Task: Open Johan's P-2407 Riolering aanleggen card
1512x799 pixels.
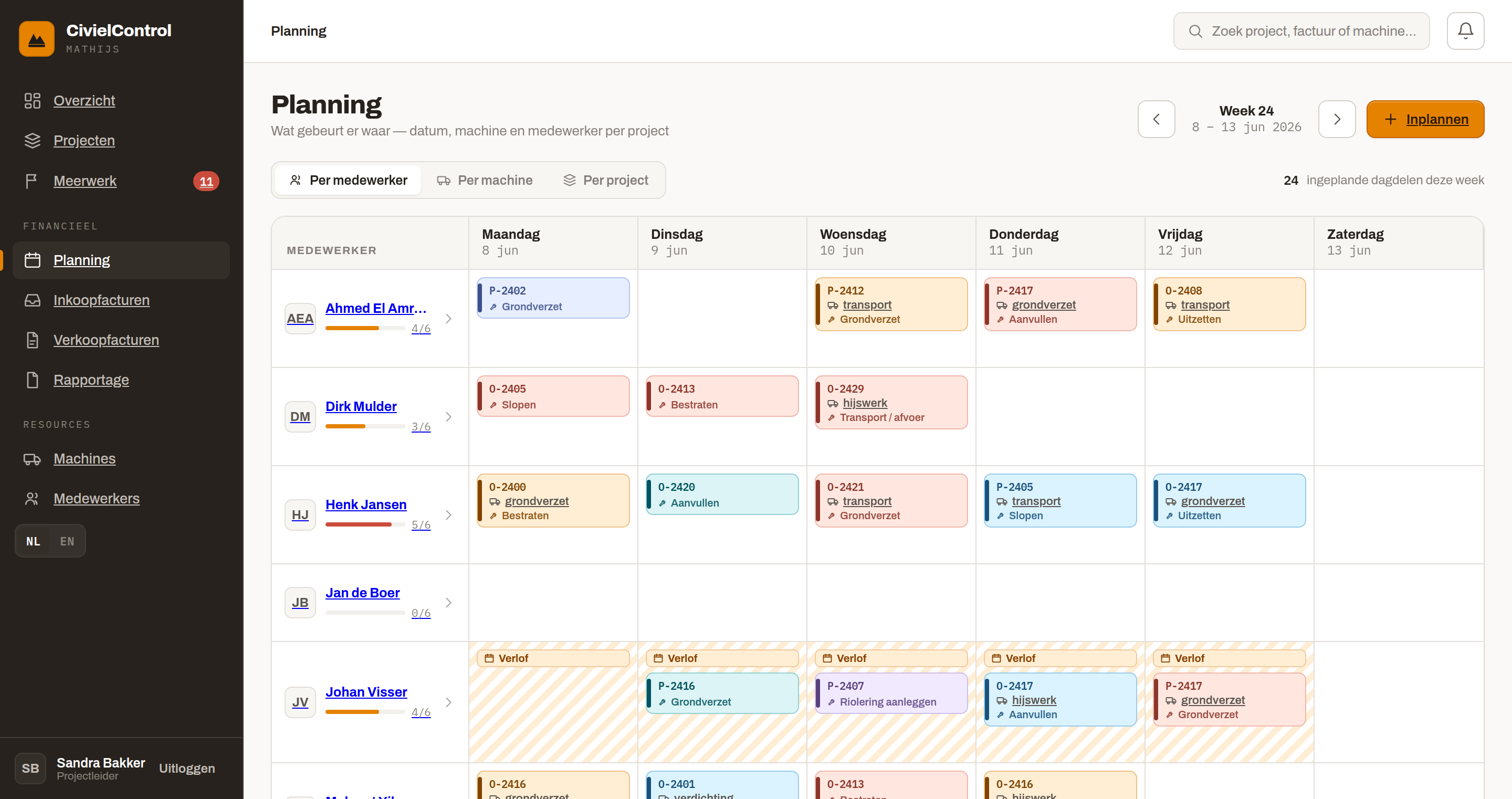Action: click(x=891, y=693)
